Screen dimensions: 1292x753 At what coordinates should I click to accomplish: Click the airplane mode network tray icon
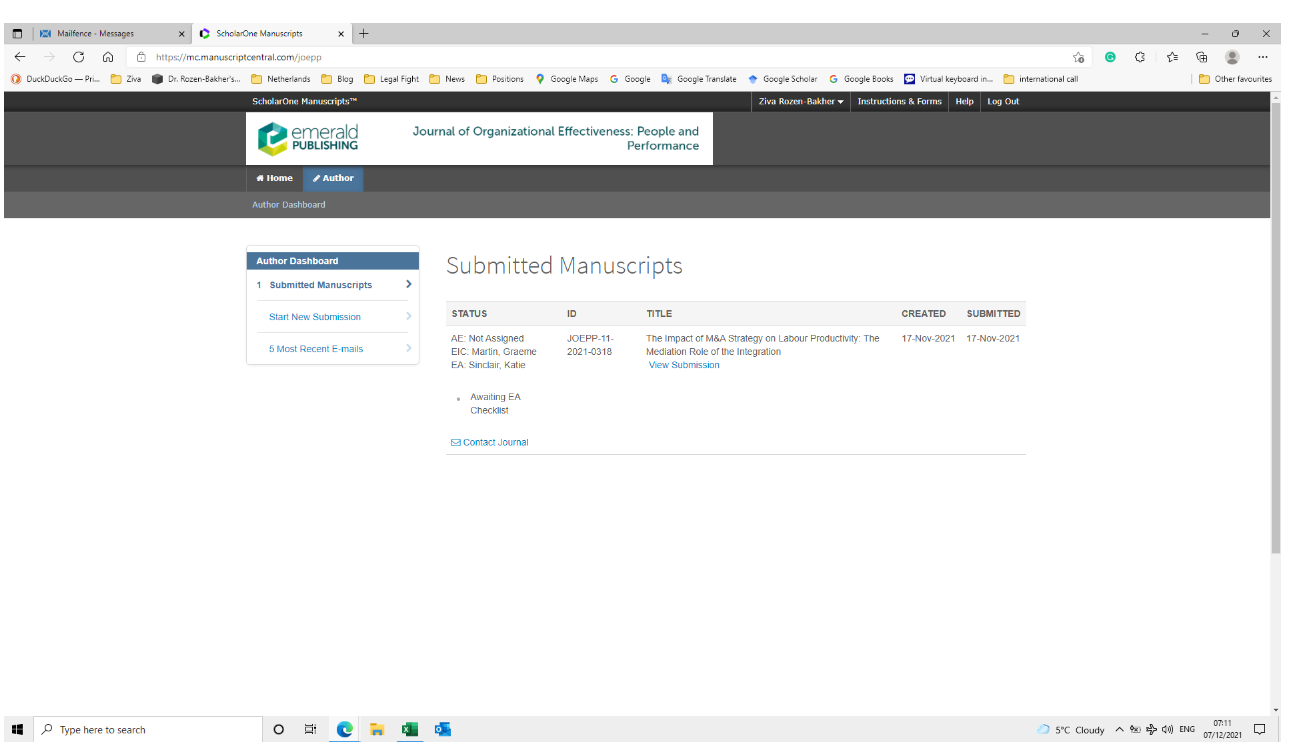[x=1151, y=729]
